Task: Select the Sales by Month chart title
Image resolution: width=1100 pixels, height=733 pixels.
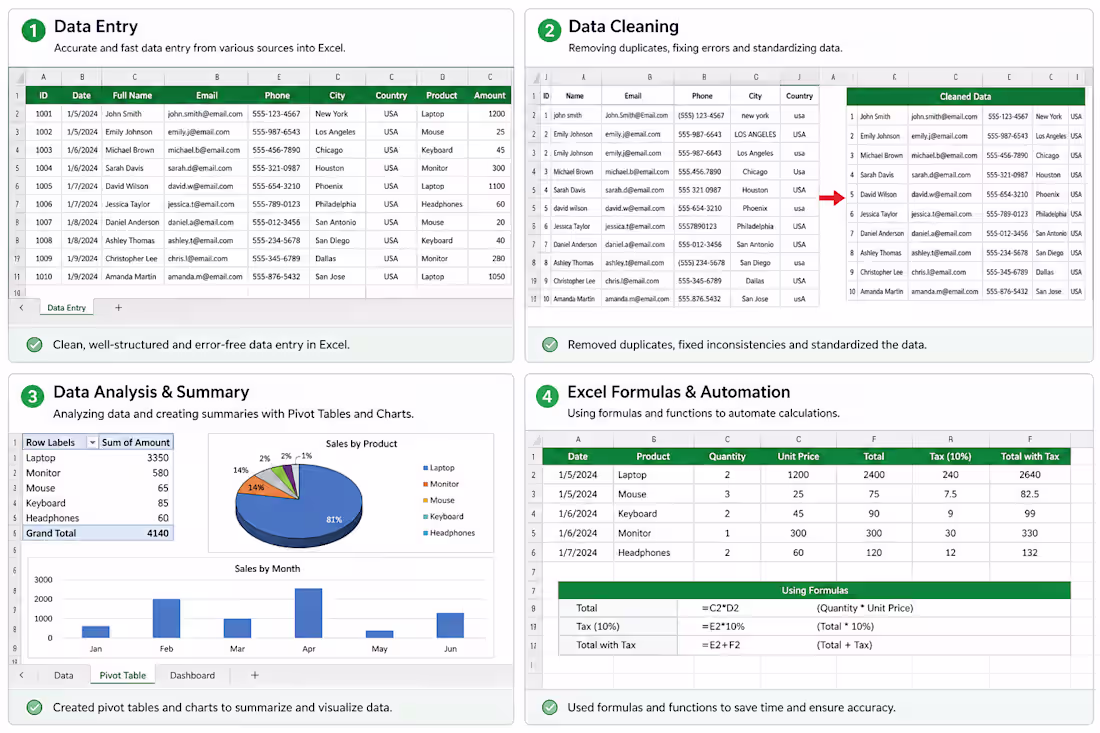Action: (x=267, y=569)
